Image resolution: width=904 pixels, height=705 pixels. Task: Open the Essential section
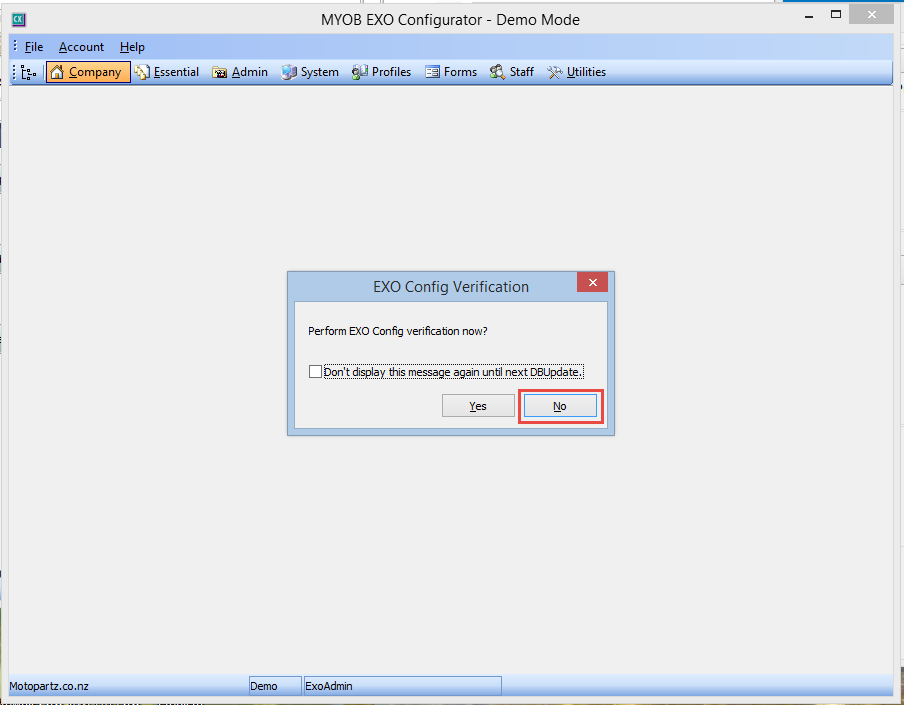(x=167, y=72)
